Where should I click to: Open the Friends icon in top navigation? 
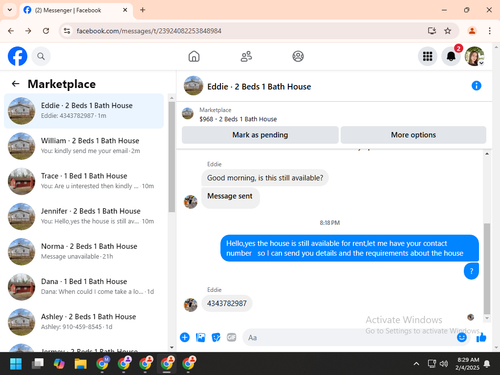click(x=246, y=56)
